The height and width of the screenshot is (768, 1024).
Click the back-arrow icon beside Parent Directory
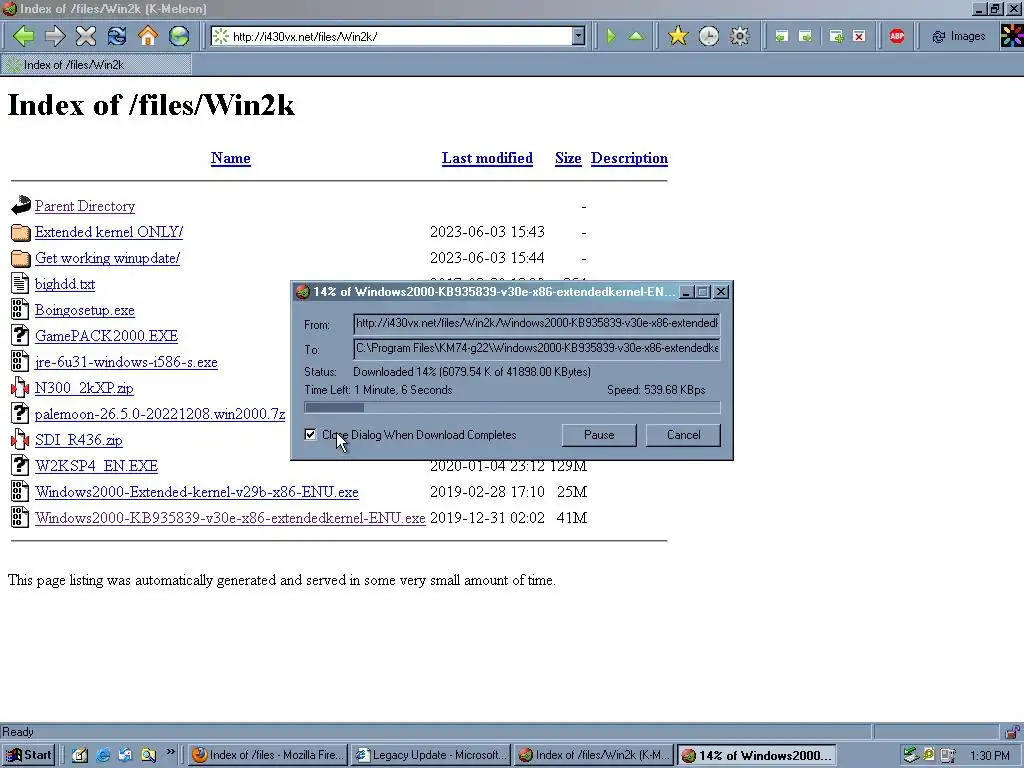[20, 206]
